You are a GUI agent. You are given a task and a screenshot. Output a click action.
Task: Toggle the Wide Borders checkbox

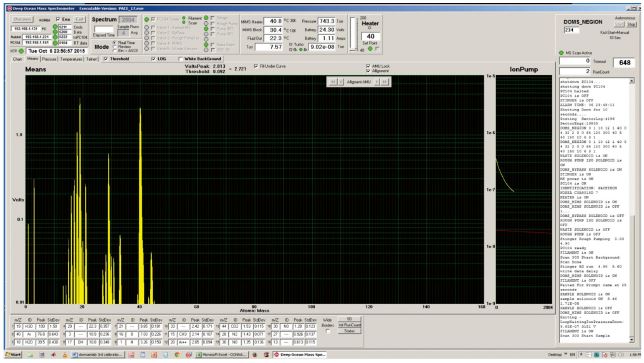[x=328, y=331]
